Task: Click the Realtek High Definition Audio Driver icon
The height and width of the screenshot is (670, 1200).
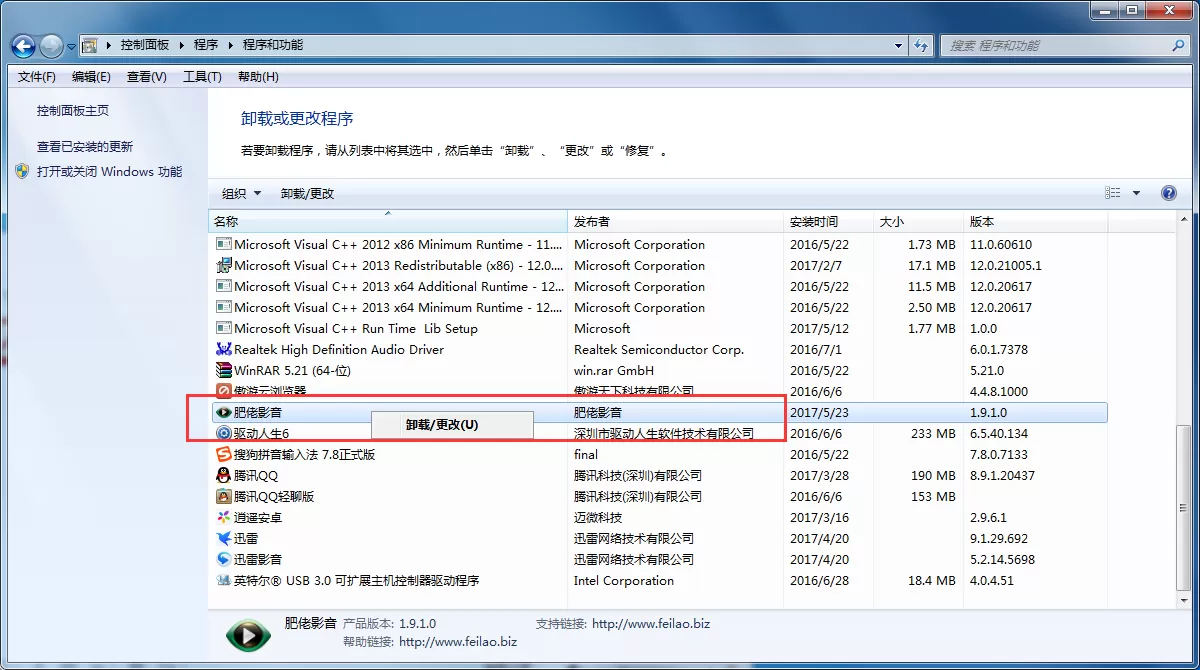Action: coord(224,350)
